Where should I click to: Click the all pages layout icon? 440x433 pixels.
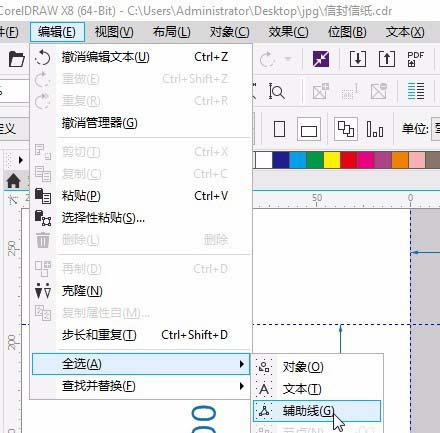[x=346, y=129]
